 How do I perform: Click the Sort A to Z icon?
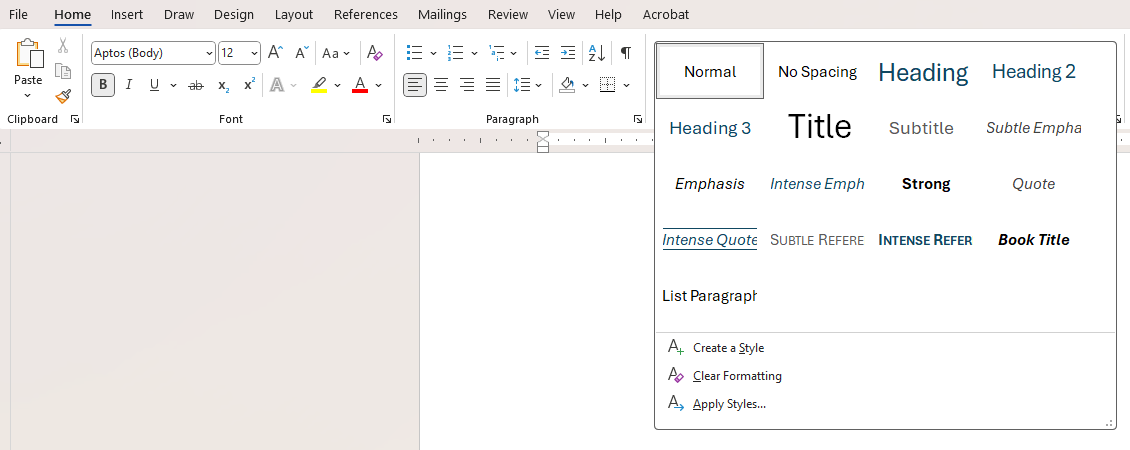[597, 53]
